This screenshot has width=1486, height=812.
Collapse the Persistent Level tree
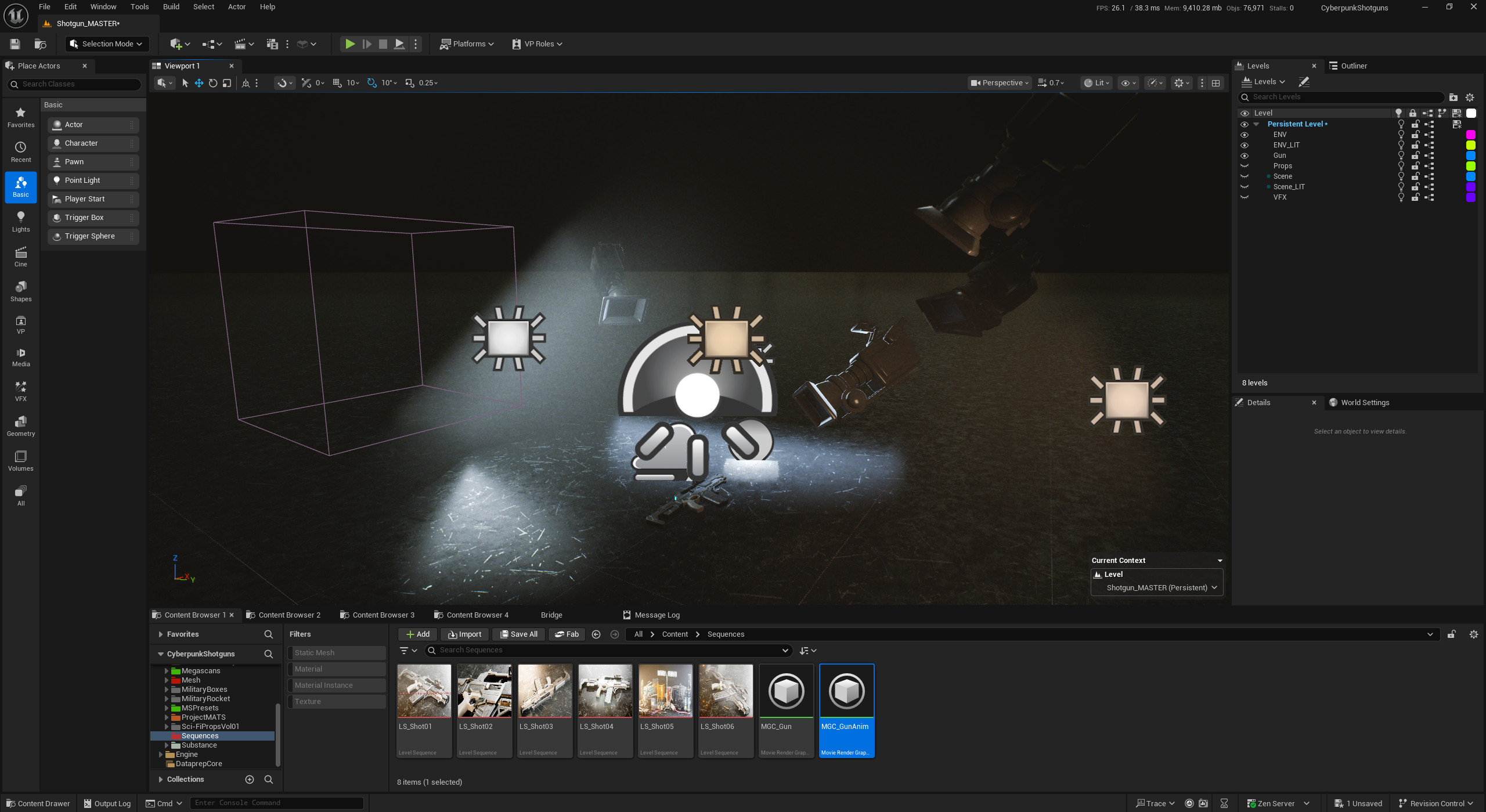[1256, 124]
